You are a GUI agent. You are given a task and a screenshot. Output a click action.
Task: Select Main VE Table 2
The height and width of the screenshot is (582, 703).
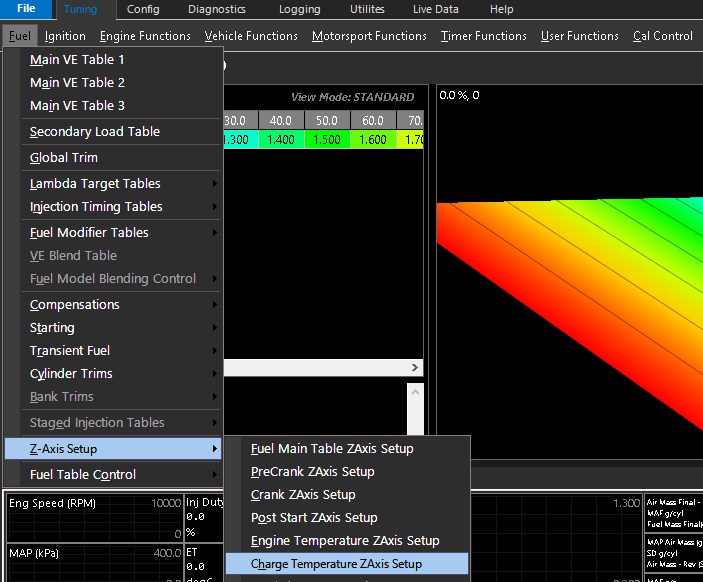click(x=113, y=83)
